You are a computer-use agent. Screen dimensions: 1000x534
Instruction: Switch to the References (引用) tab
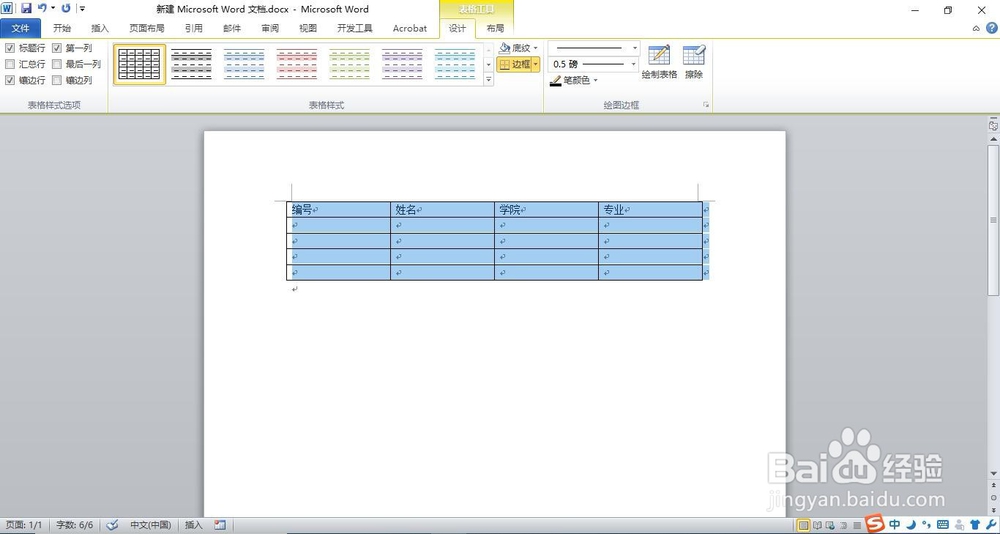tap(194, 28)
